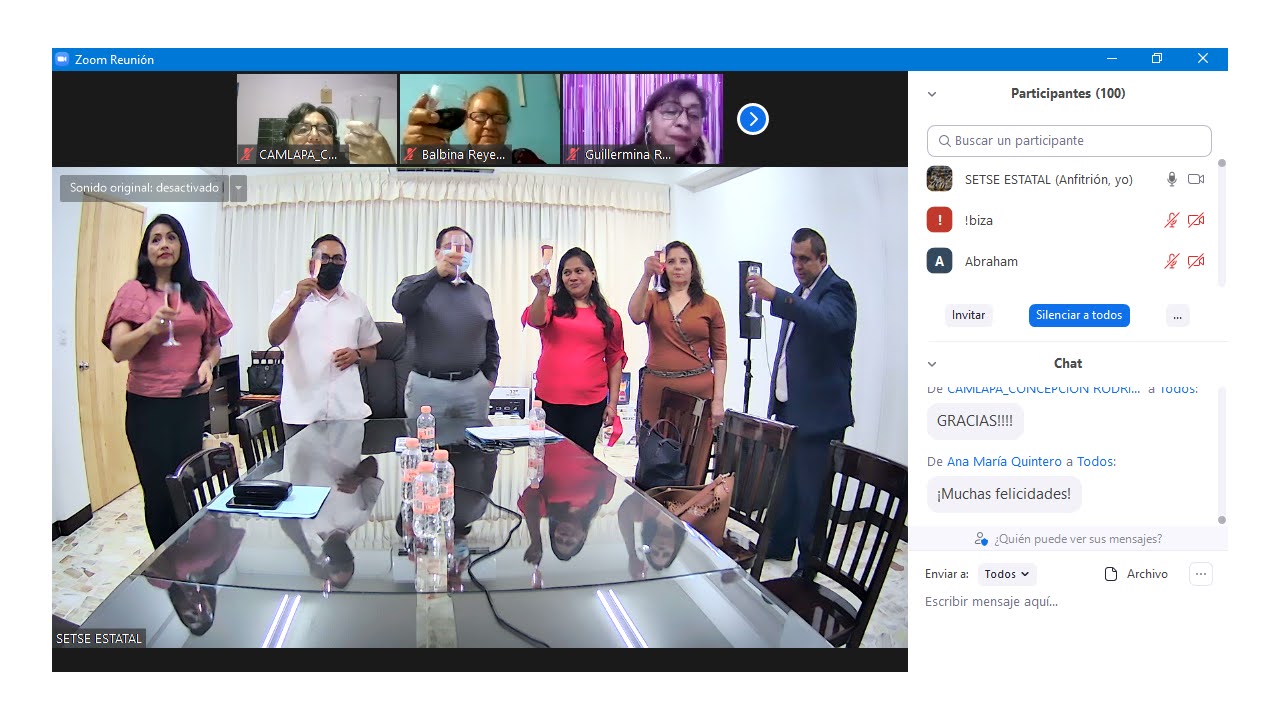Focus the Buscar un participante search field
Viewport: 1280px width, 720px height.
tap(1069, 141)
